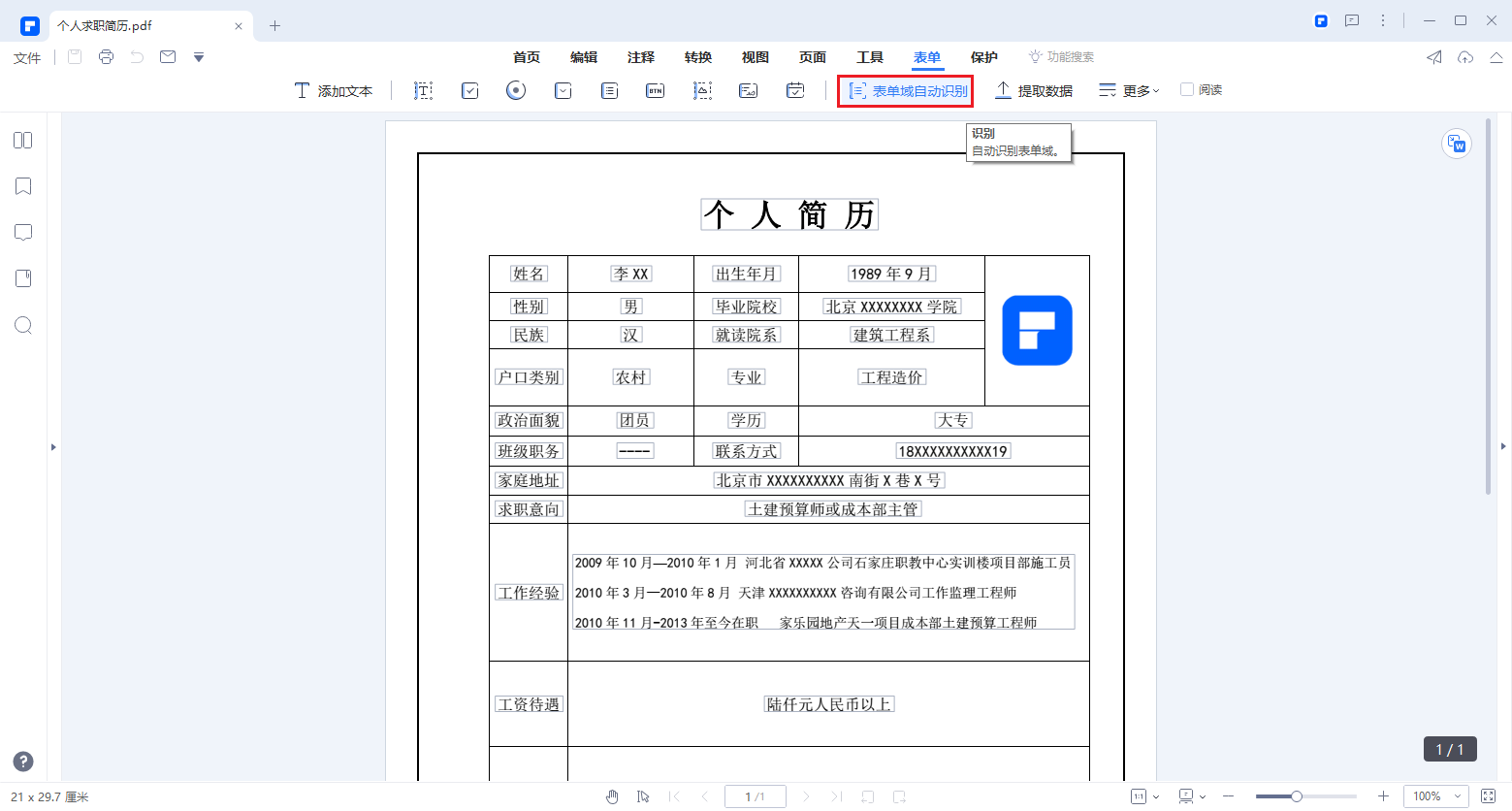Viewport: 1512px width, 811px height.
Task: Select the Push Button (BTN) form tool
Action: 655,89
